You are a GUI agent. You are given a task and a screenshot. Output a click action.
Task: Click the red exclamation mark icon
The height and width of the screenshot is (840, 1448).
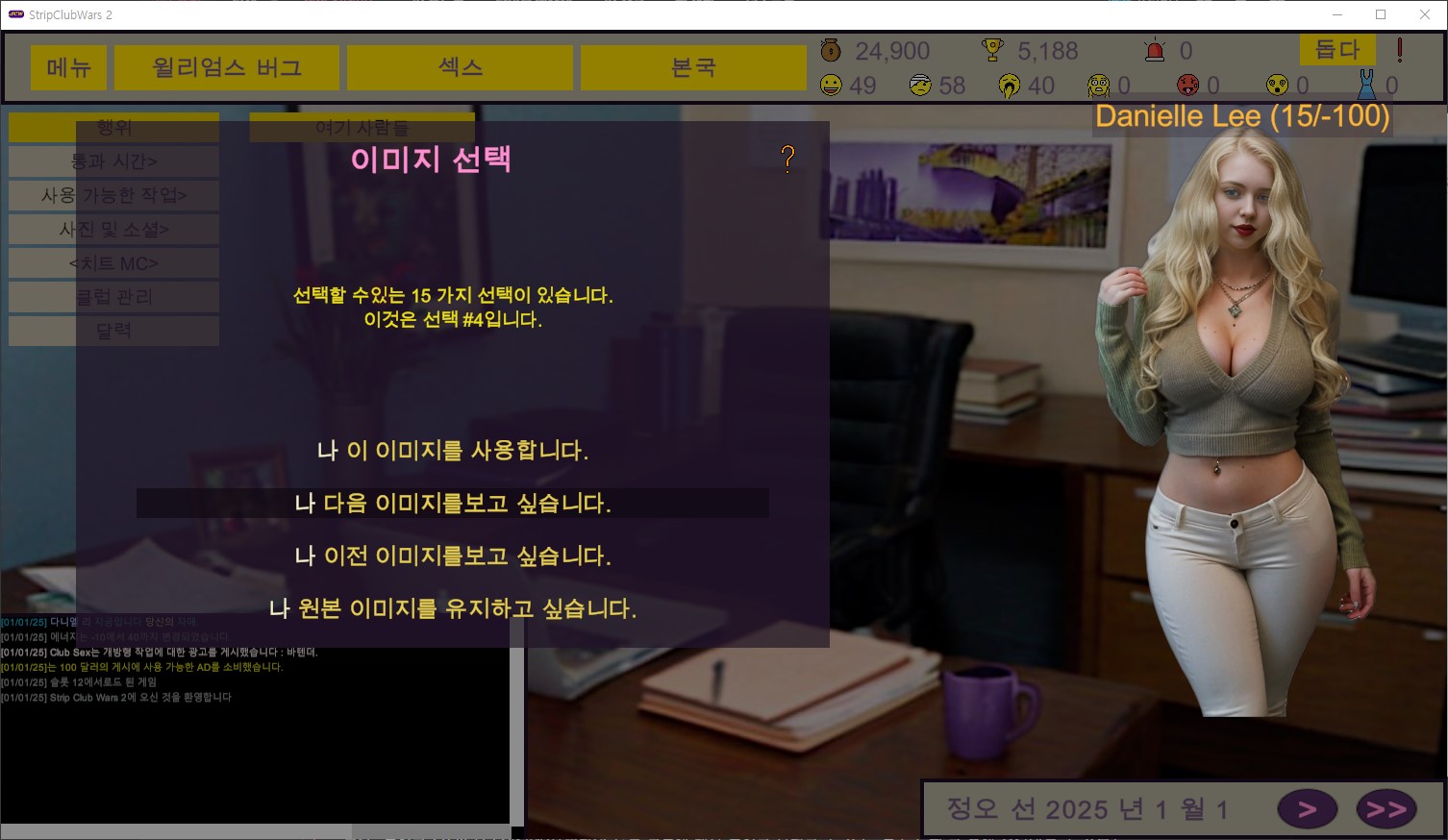pyautogui.click(x=1399, y=50)
